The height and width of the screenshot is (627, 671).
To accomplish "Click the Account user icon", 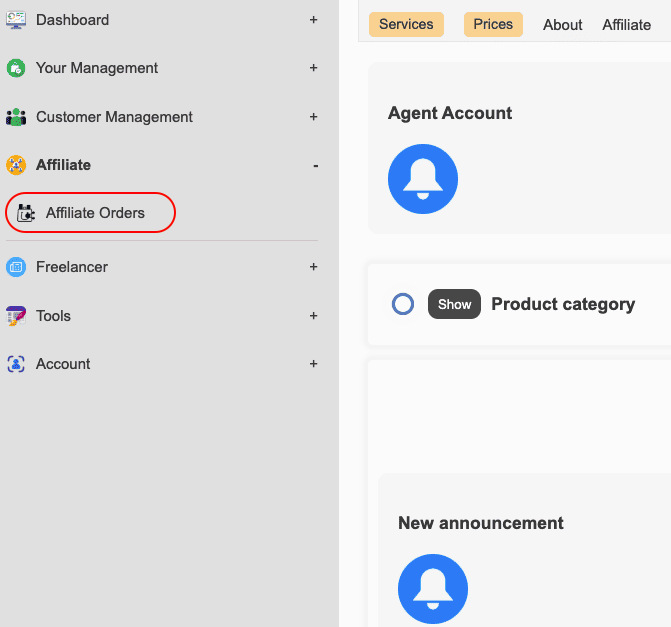I will [x=16, y=364].
